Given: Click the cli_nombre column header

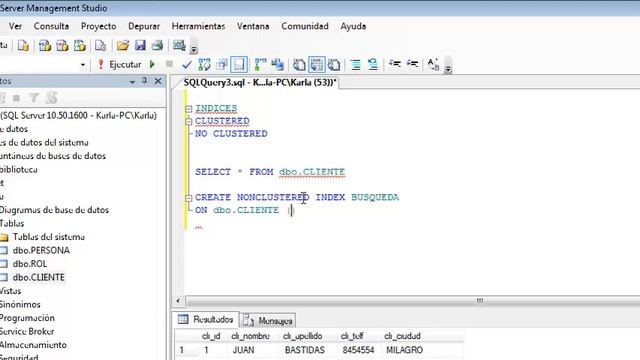Looking at the screenshot, I should click(250, 336).
